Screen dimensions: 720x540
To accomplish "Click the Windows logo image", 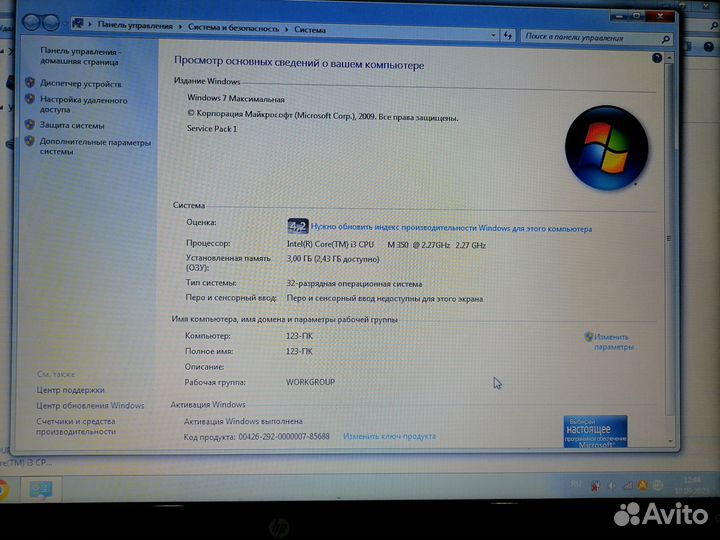I will pos(606,148).
